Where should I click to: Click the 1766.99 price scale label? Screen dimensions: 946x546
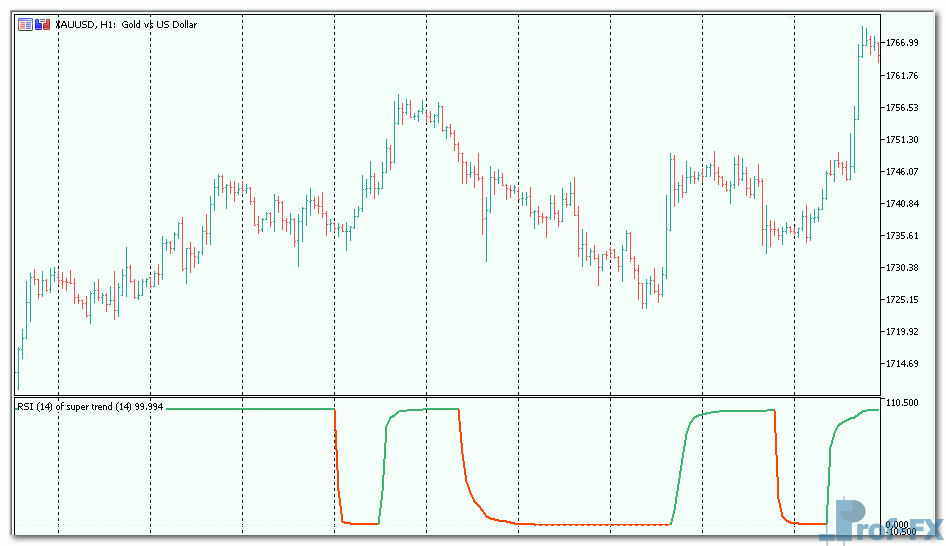tap(902, 43)
